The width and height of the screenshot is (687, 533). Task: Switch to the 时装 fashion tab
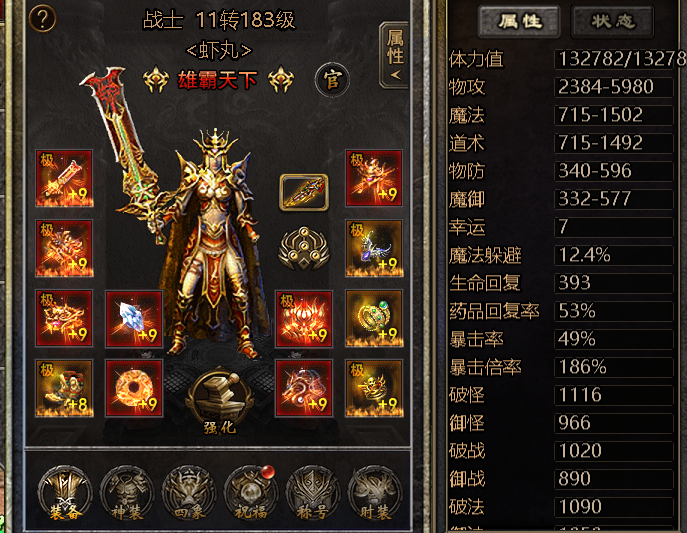[x=375, y=494]
